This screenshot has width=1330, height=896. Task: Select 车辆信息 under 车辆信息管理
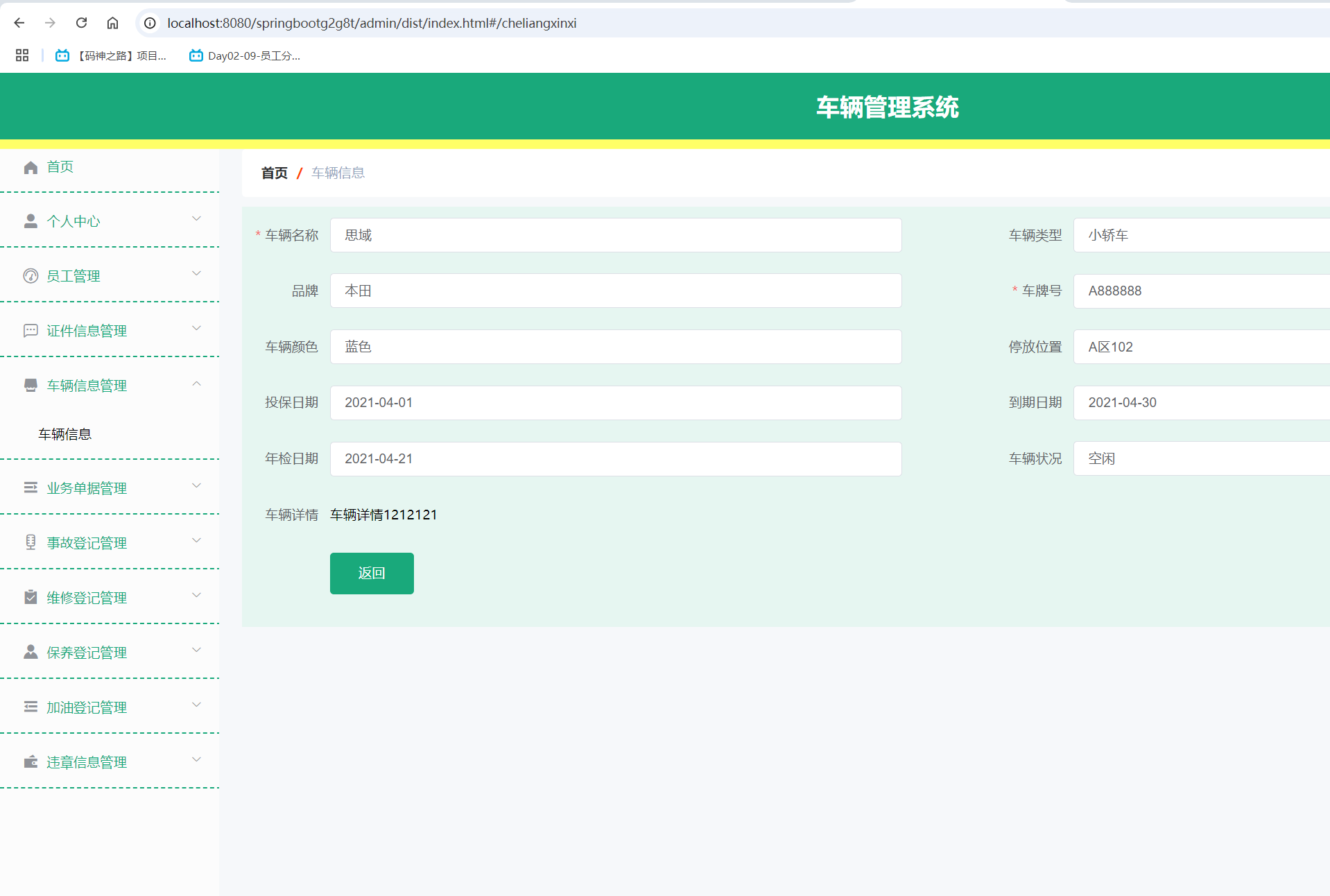click(x=64, y=433)
